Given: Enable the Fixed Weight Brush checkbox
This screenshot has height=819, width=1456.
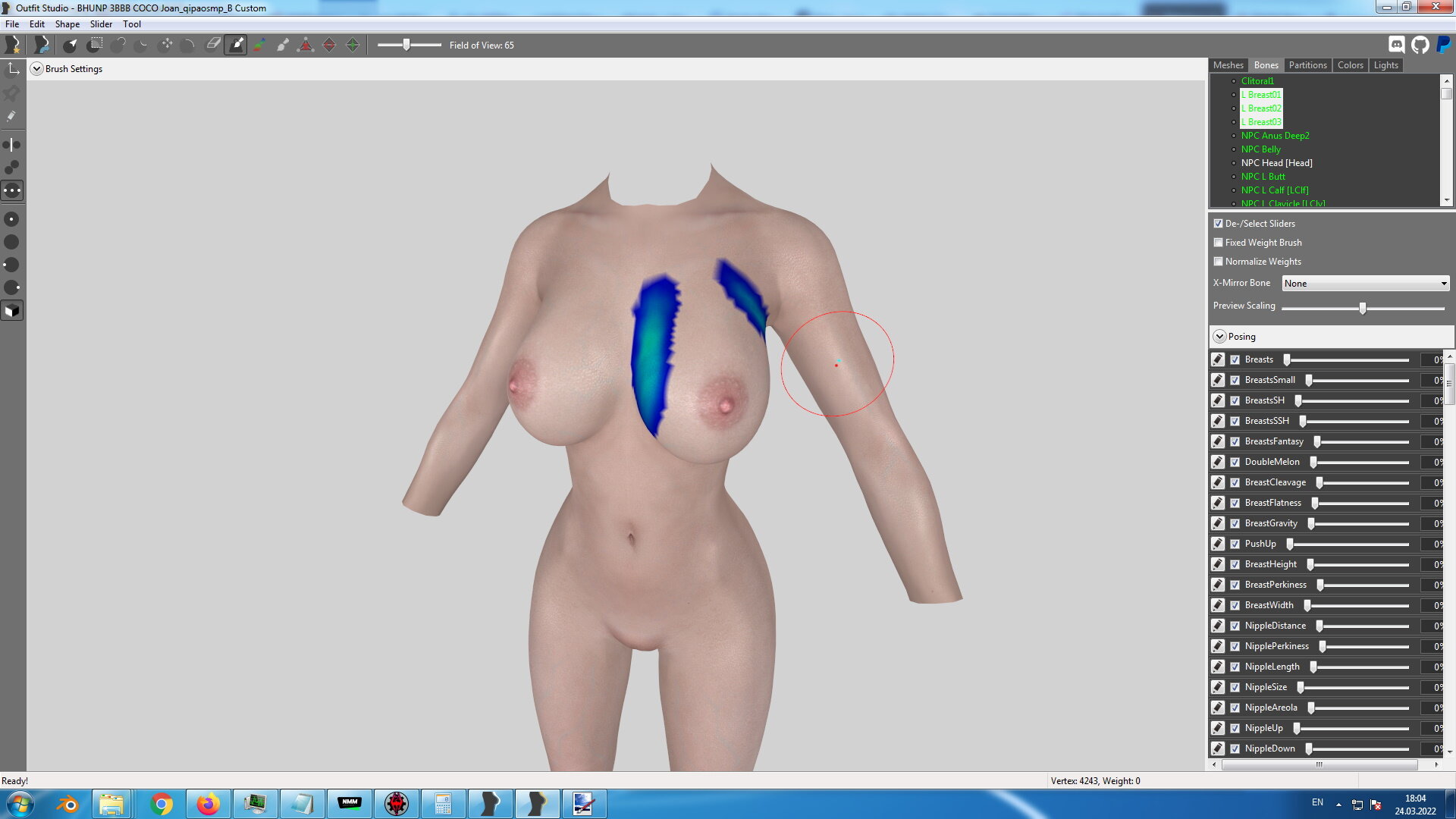Looking at the screenshot, I should point(1219,243).
